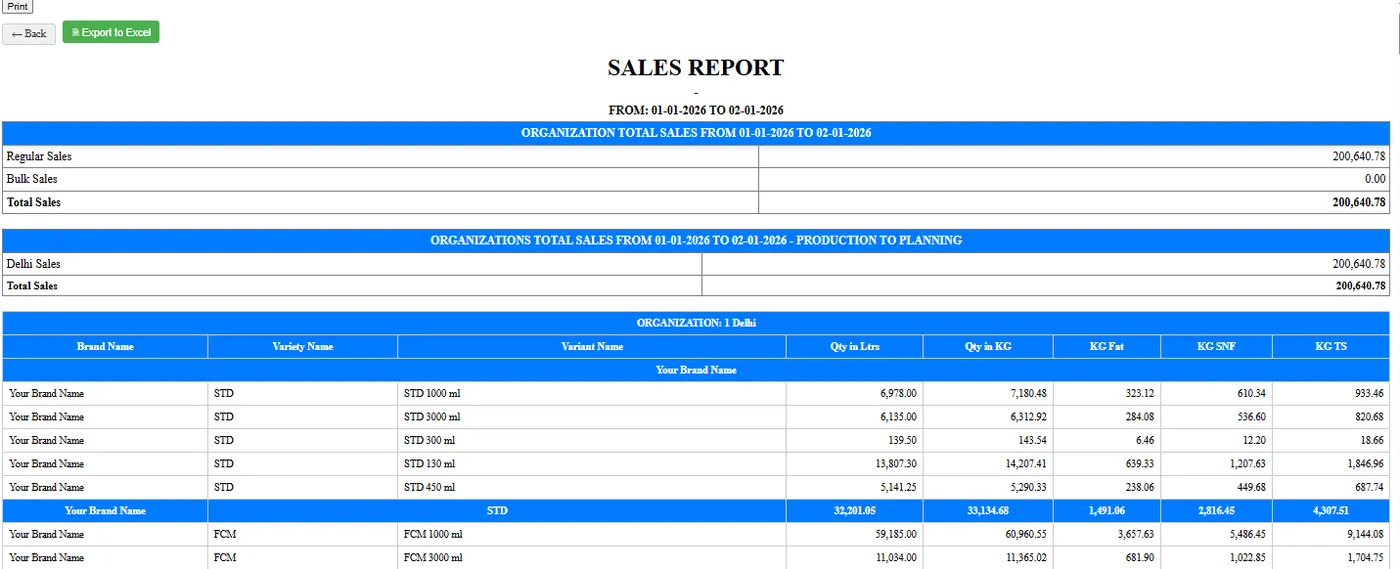The height and width of the screenshot is (569, 1400).
Task: Click the Variety Name column header
Action: tap(303, 346)
